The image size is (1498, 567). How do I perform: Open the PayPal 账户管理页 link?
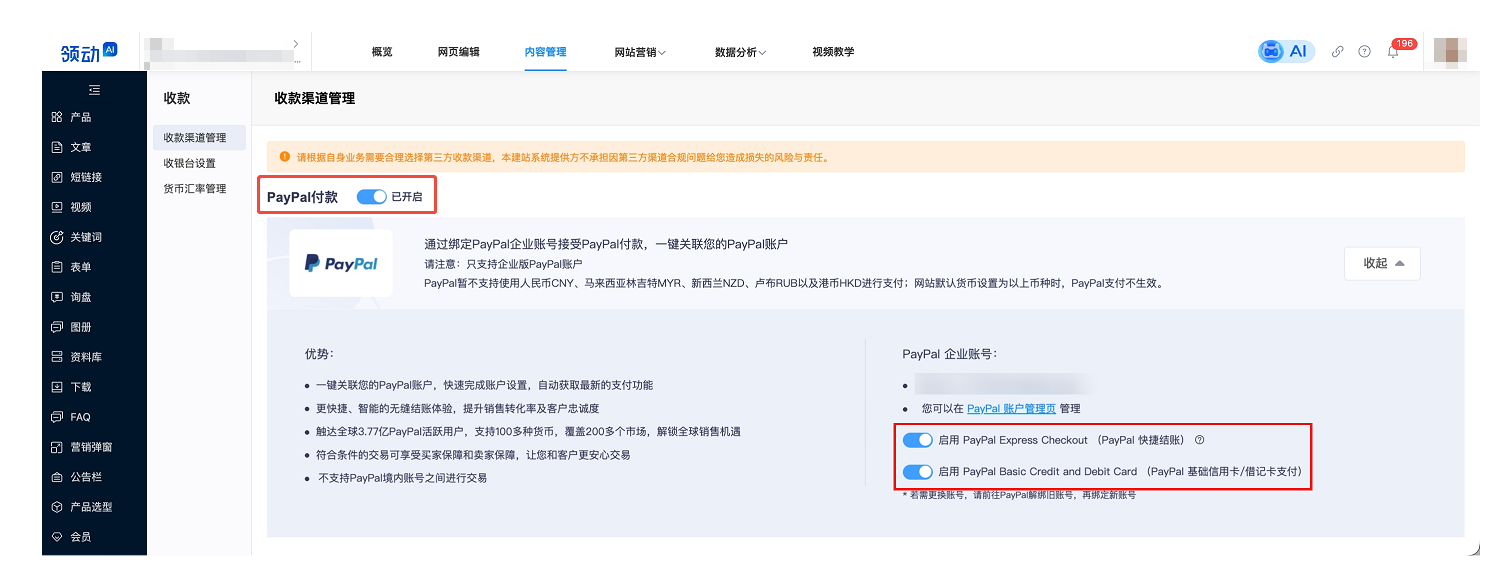click(1011, 408)
